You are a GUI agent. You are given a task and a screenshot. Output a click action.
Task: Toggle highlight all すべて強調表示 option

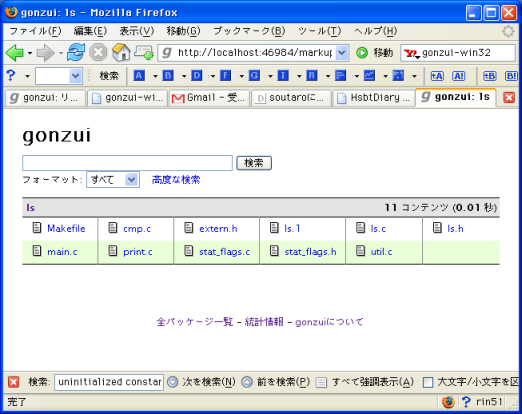[x=365, y=382]
